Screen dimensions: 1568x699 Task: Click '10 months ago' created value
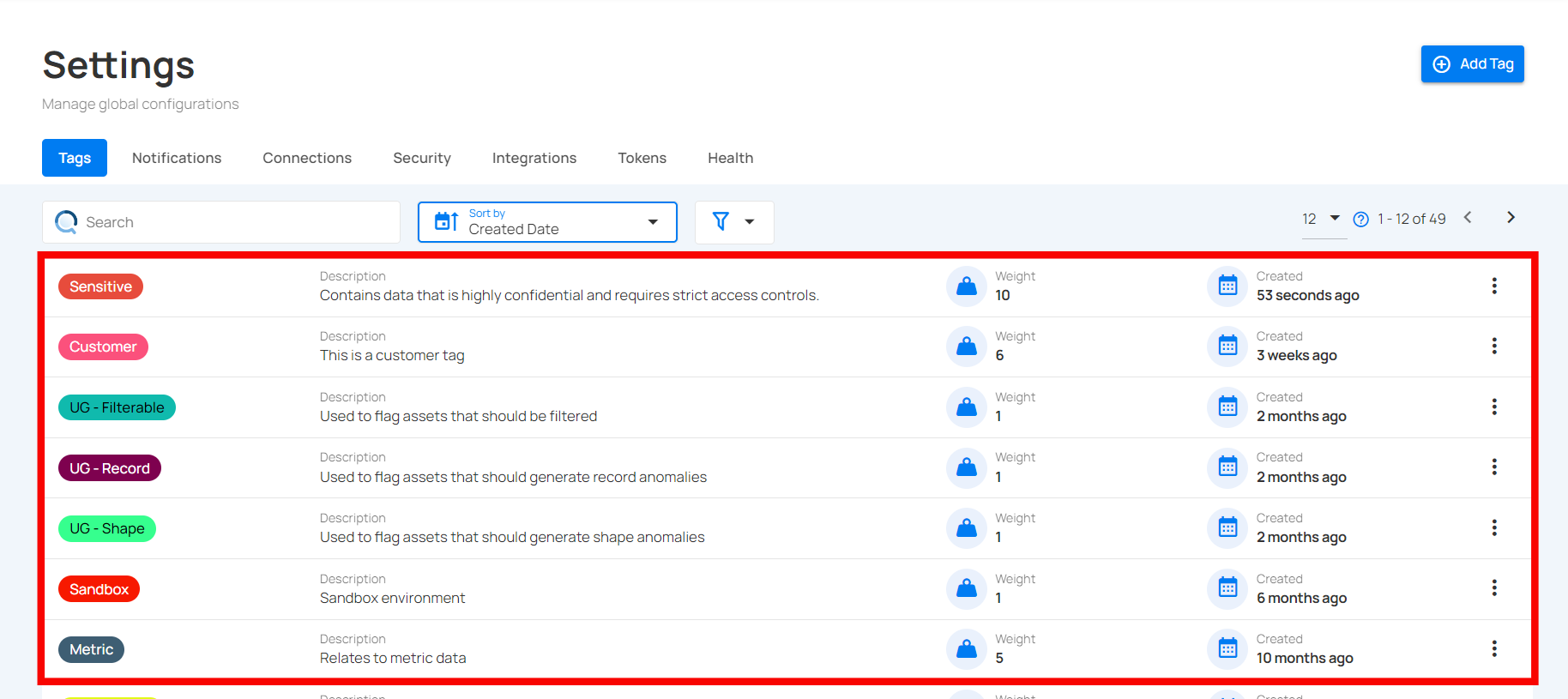1305,658
